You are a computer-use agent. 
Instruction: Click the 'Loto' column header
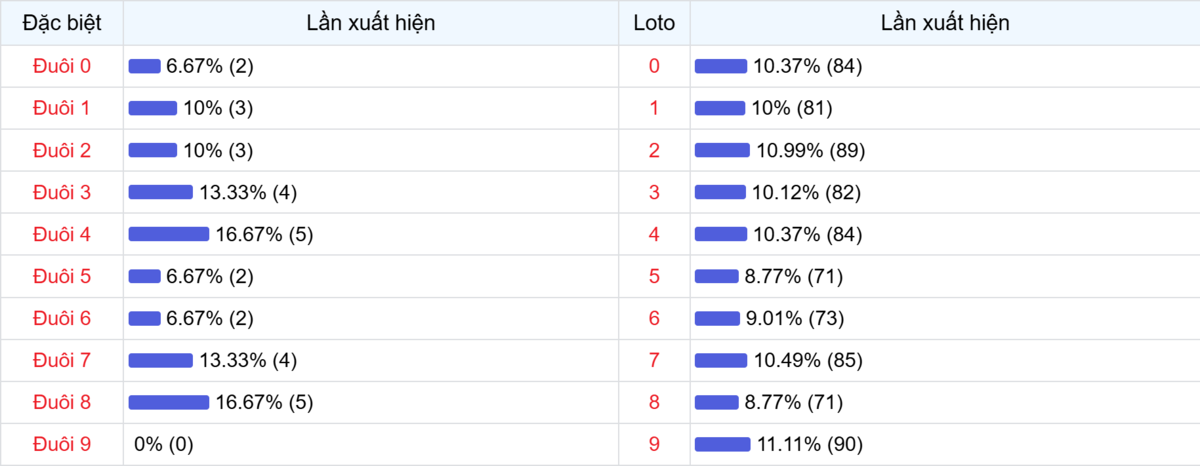tap(654, 23)
